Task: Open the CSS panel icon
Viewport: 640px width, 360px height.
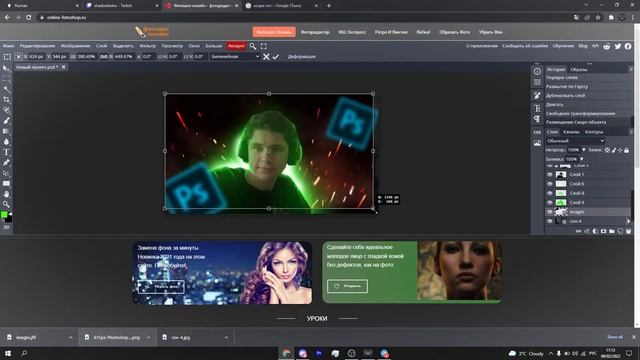Action: (x=537, y=132)
